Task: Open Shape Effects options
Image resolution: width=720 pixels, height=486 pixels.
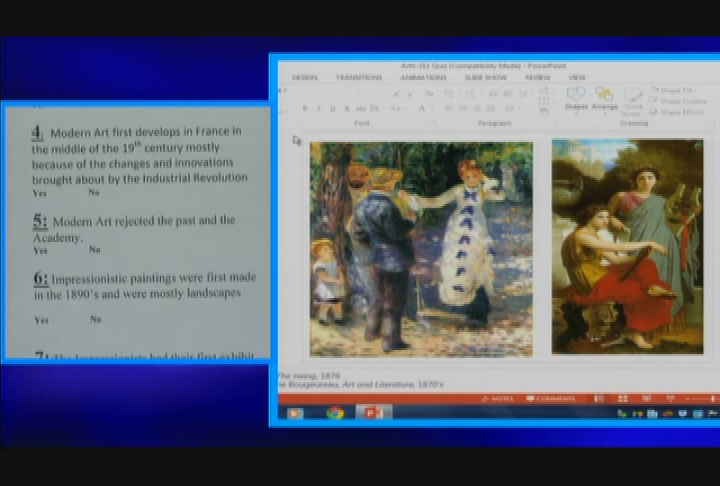Action: point(678,112)
